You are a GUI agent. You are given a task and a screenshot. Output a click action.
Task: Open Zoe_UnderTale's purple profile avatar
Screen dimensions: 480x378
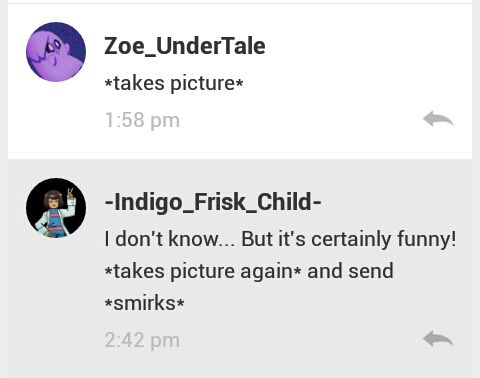tap(56, 52)
